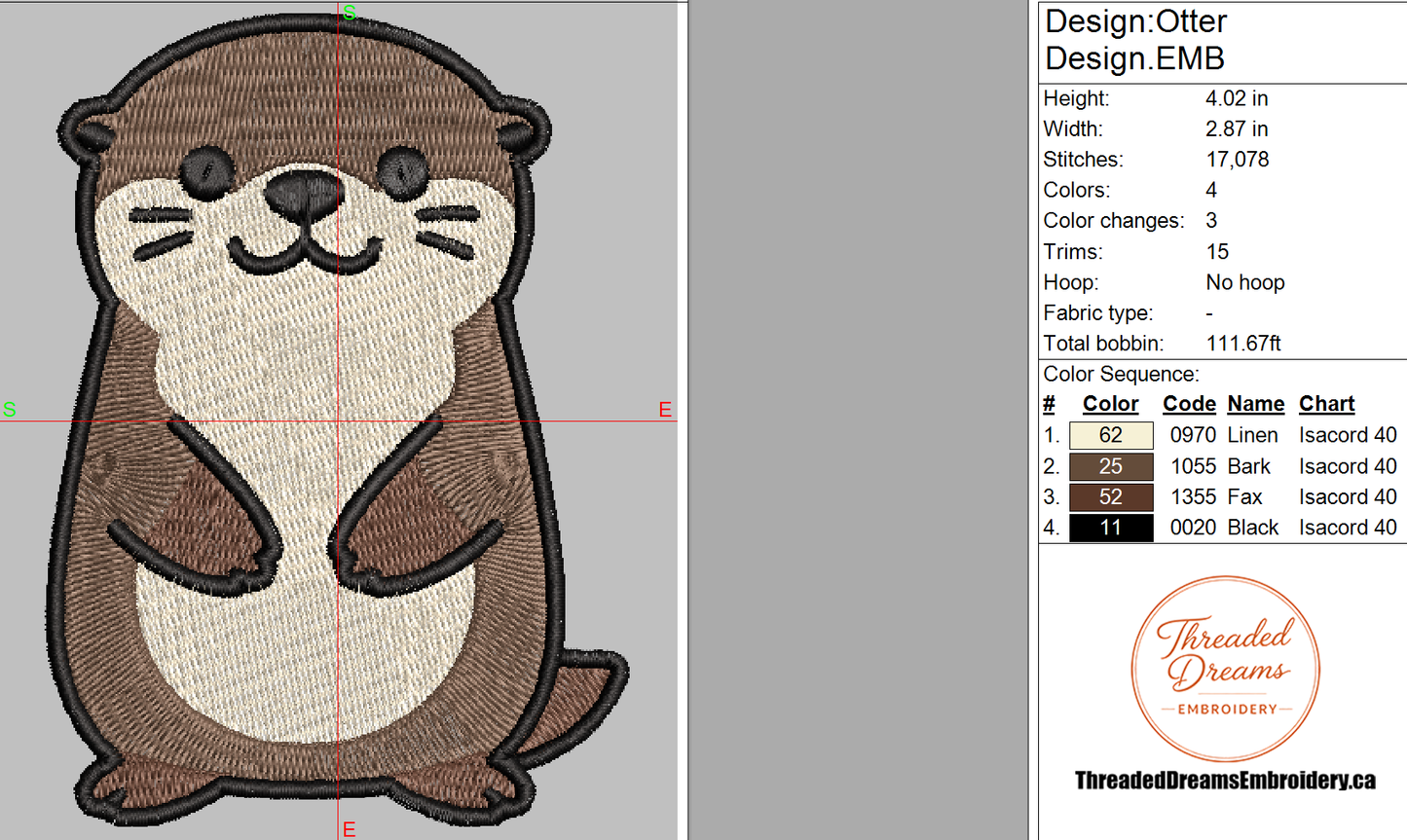Viewport: 1407px width, 840px height.
Task: Click the stitches value '17,078'
Action: pos(1238,160)
